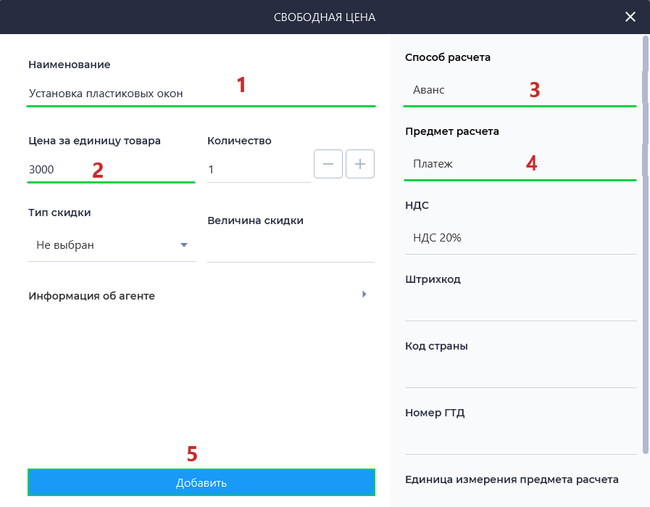Click the Количество input field
This screenshot has height=507, width=650.
(259, 170)
